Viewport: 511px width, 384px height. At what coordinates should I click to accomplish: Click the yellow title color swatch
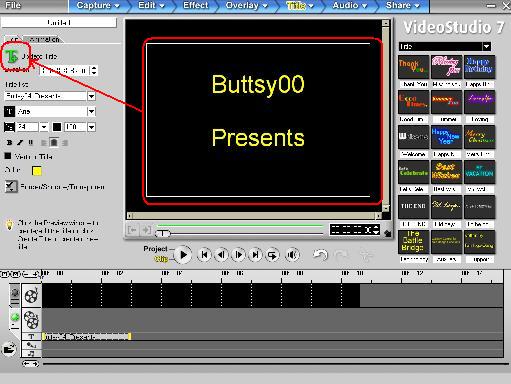coord(37,171)
